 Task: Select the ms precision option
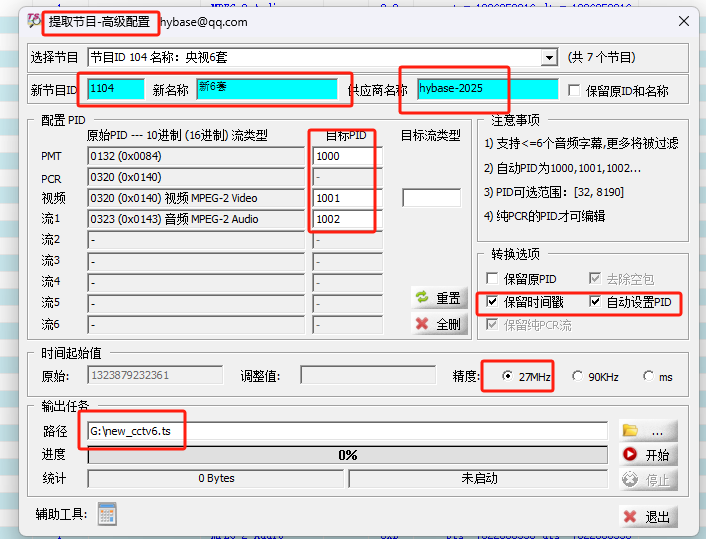[649, 377]
